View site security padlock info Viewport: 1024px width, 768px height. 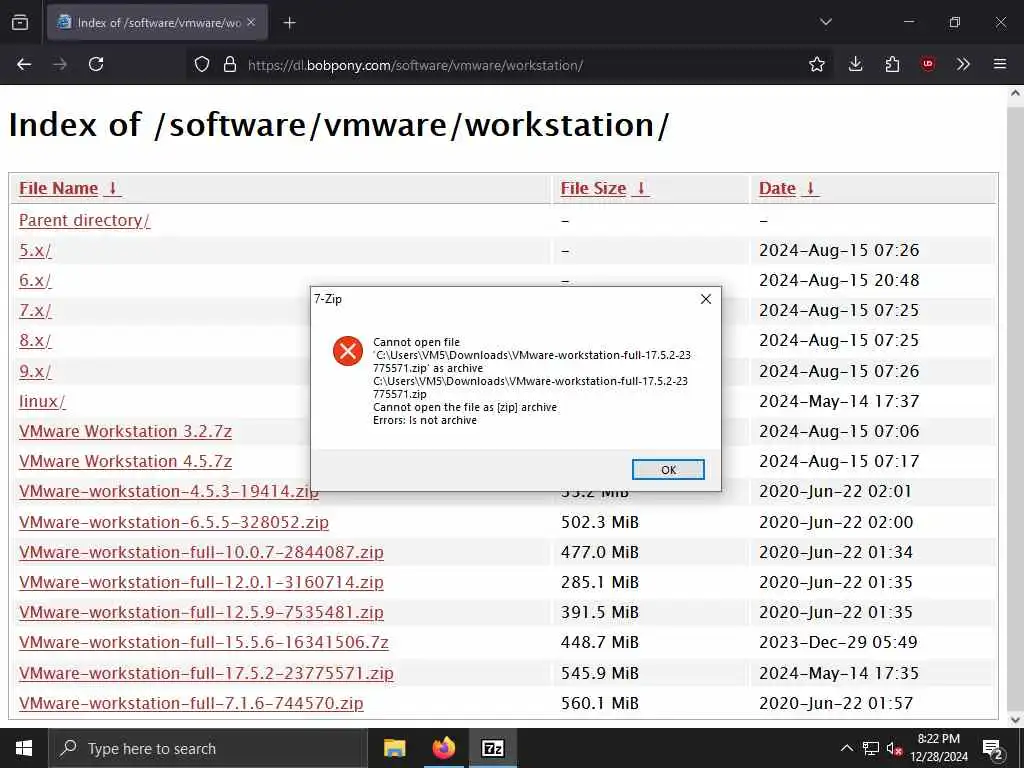click(229, 64)
